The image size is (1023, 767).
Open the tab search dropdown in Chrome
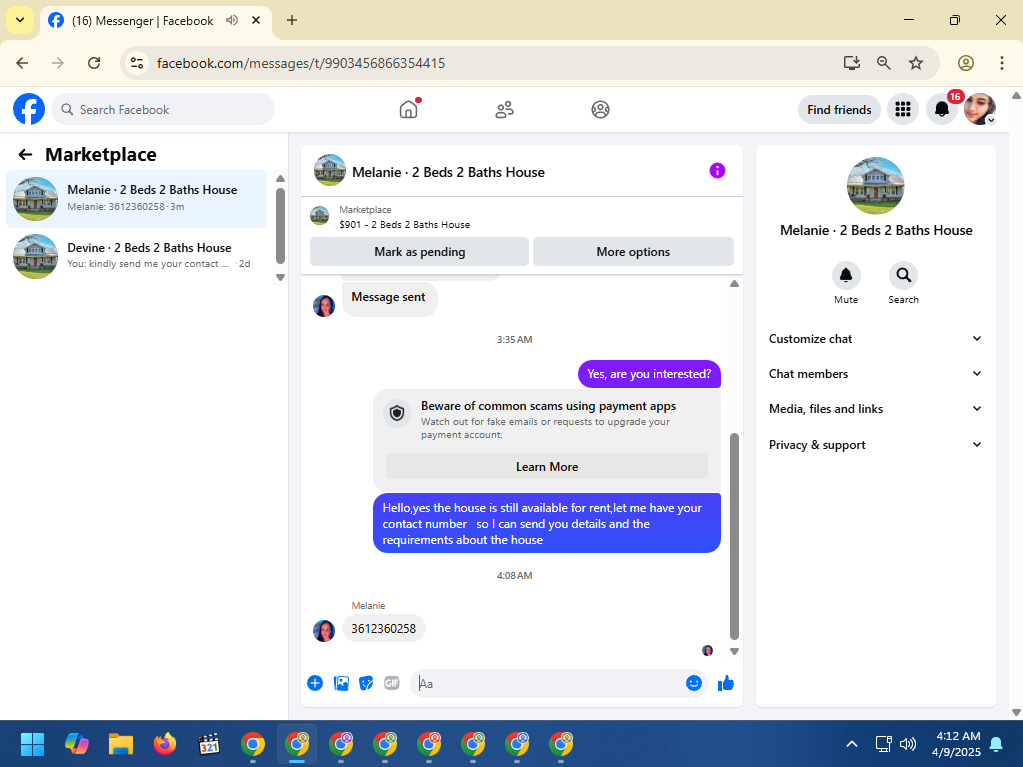[x=20, y=20]
